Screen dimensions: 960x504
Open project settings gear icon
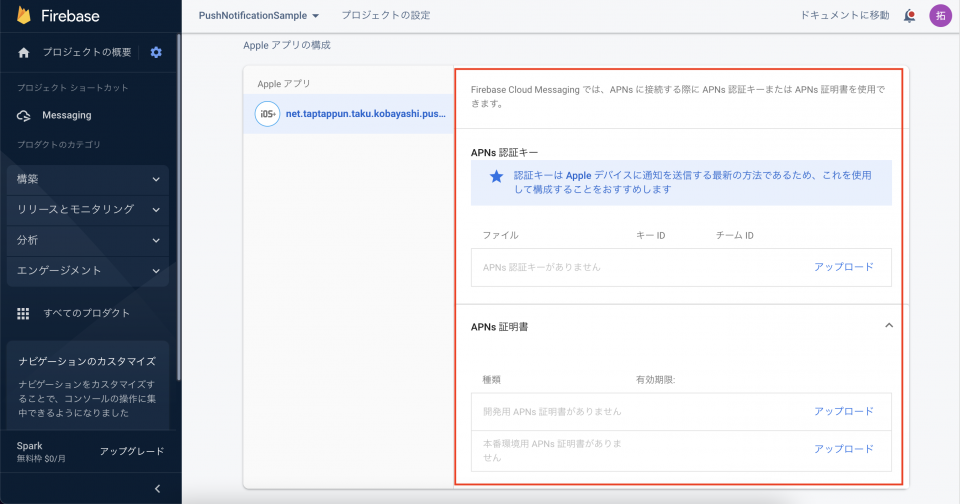point(156,53)
